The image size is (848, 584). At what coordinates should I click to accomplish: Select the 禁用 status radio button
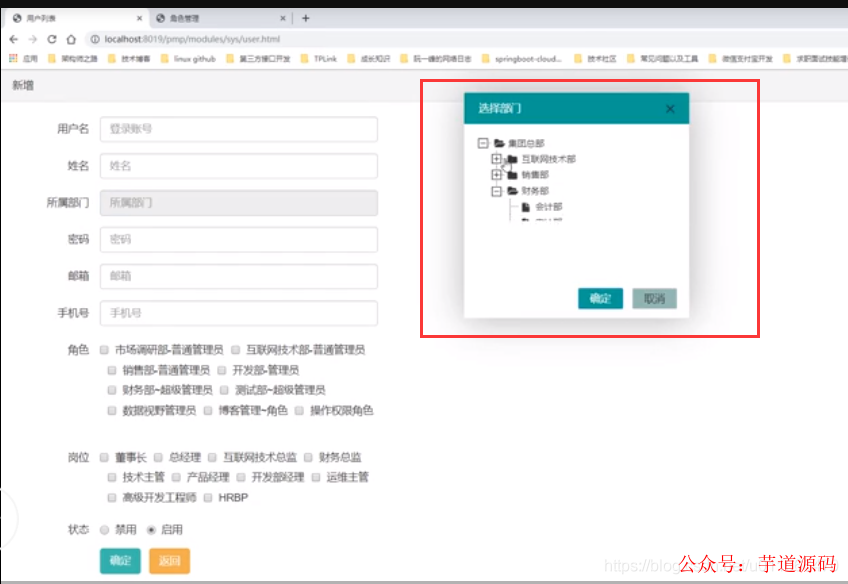[105, 531]
